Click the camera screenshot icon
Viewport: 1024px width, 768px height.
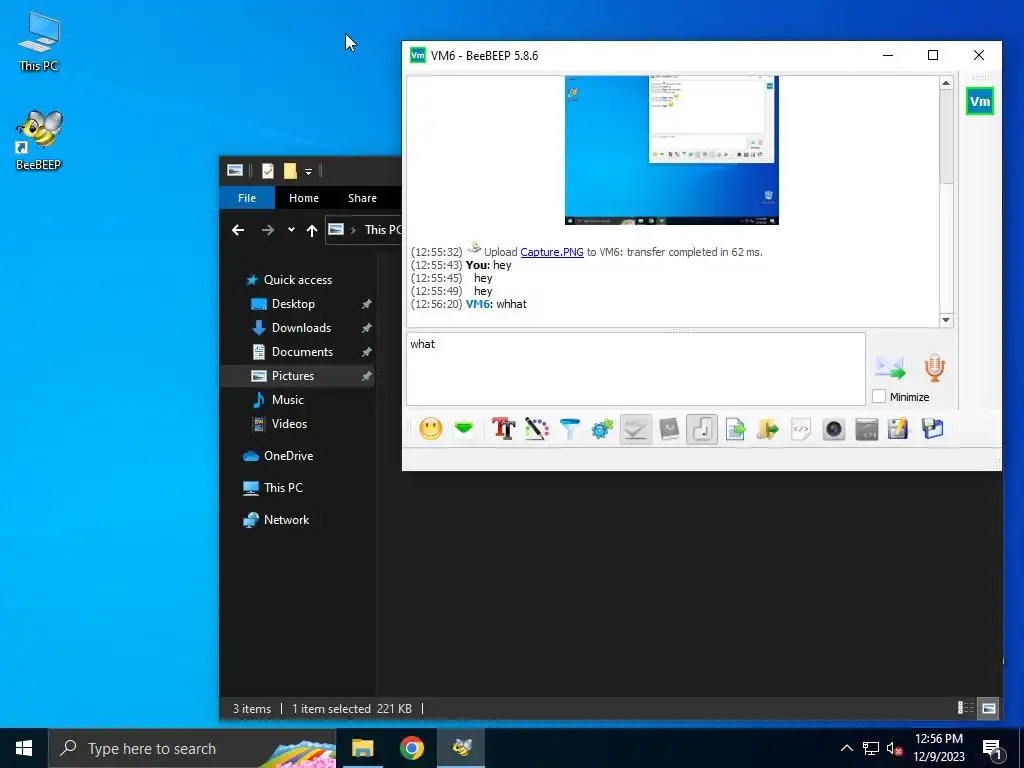(834, 429)
